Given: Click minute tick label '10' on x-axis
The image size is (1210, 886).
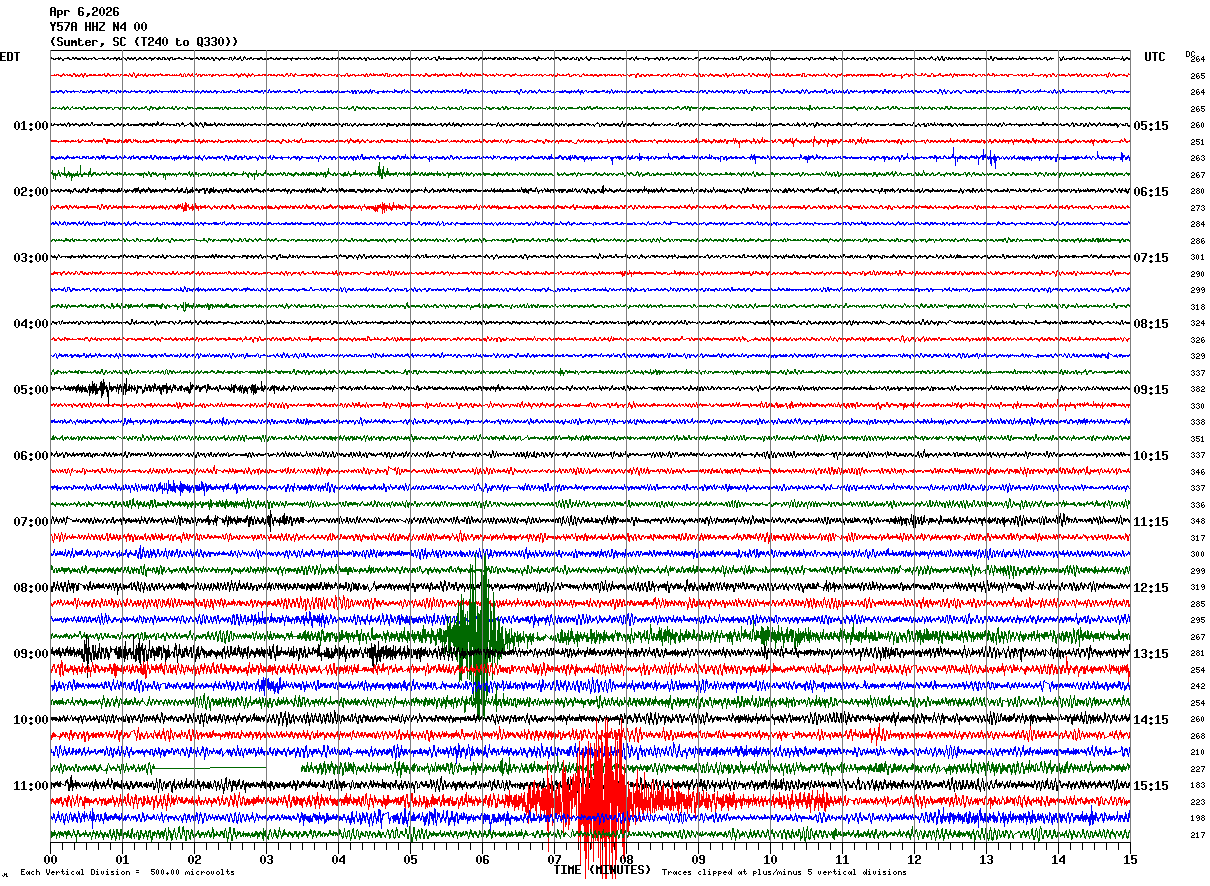Looking at the screenshot, I should (x=770, y=859).
